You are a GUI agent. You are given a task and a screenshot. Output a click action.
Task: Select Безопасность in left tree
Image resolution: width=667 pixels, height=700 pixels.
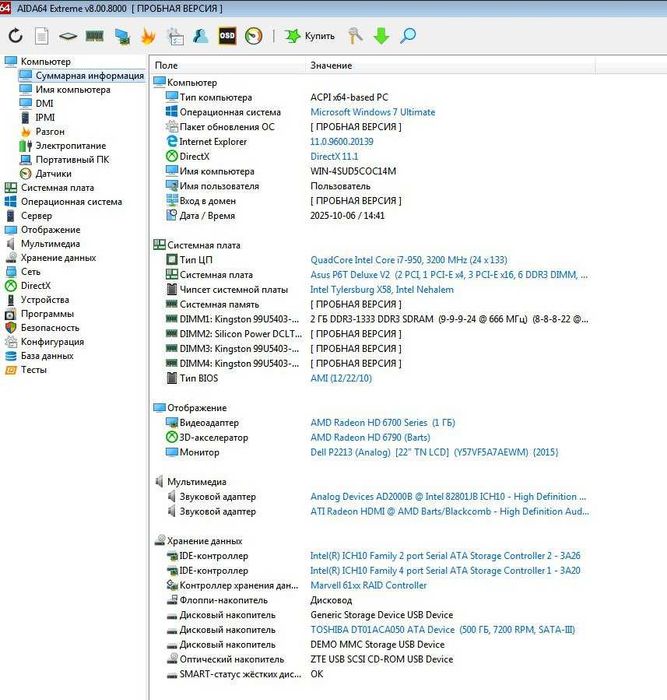click(x=50, y=328)
